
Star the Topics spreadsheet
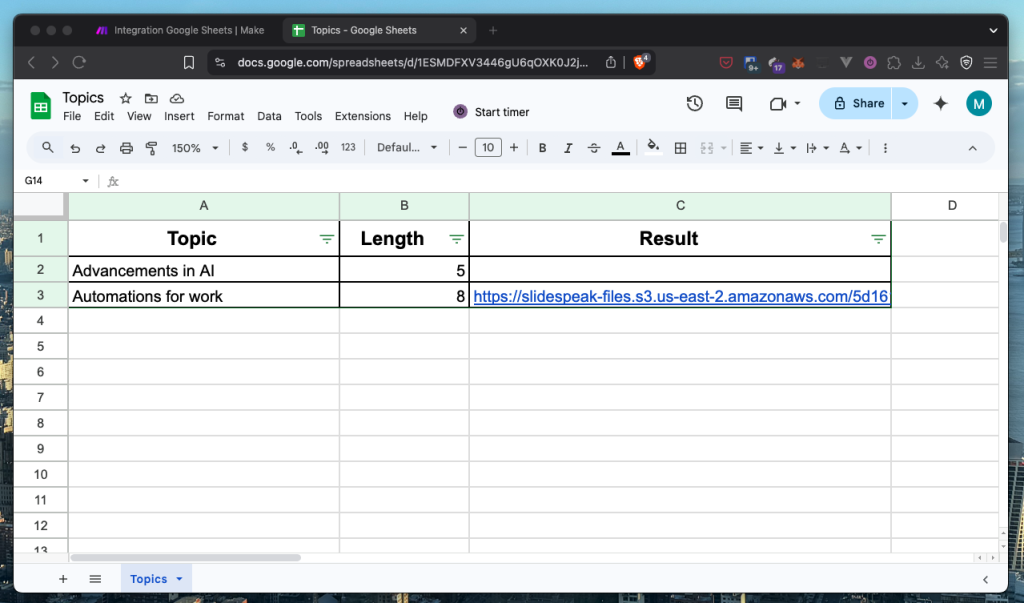click(x=126, y=98)
